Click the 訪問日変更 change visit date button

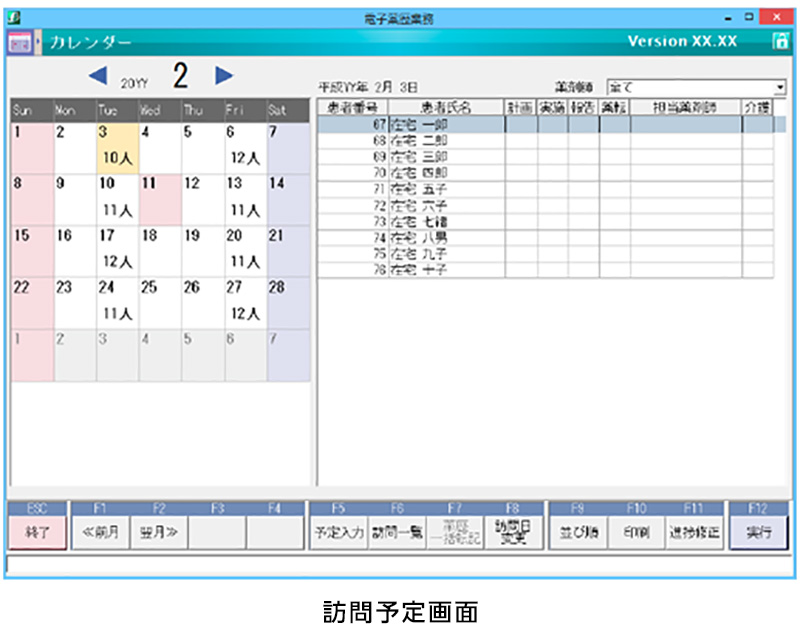[512, 530]
